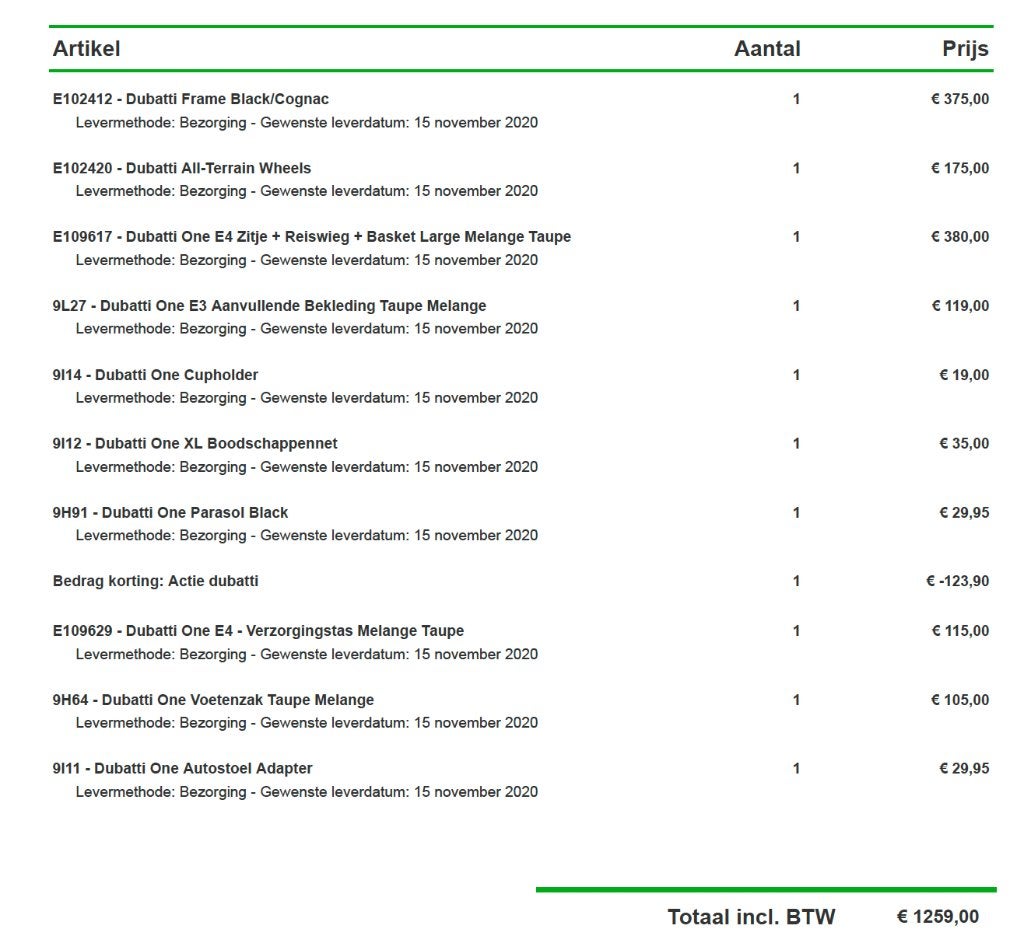Click the Totaal incl. BTW label
1024x936 pixels.
click(x=751, y=917)
